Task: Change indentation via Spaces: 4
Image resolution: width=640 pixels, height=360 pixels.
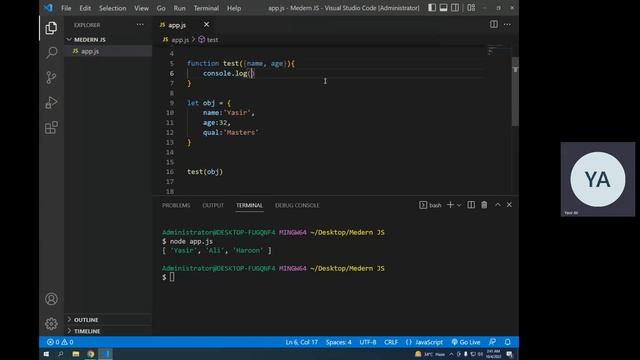Action: tap(338, 342)
